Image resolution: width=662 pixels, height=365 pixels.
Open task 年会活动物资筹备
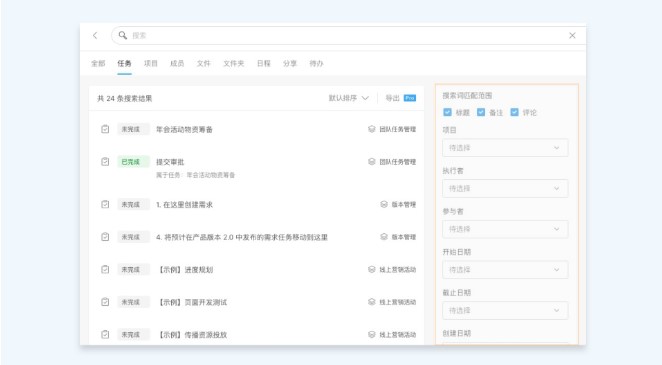point(184,129)
